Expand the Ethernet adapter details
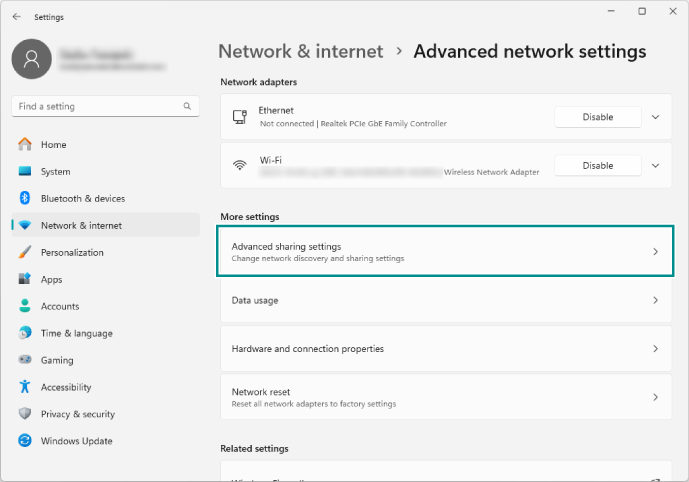The width and height of the screenshot is (689, 482). coord(656,117)
